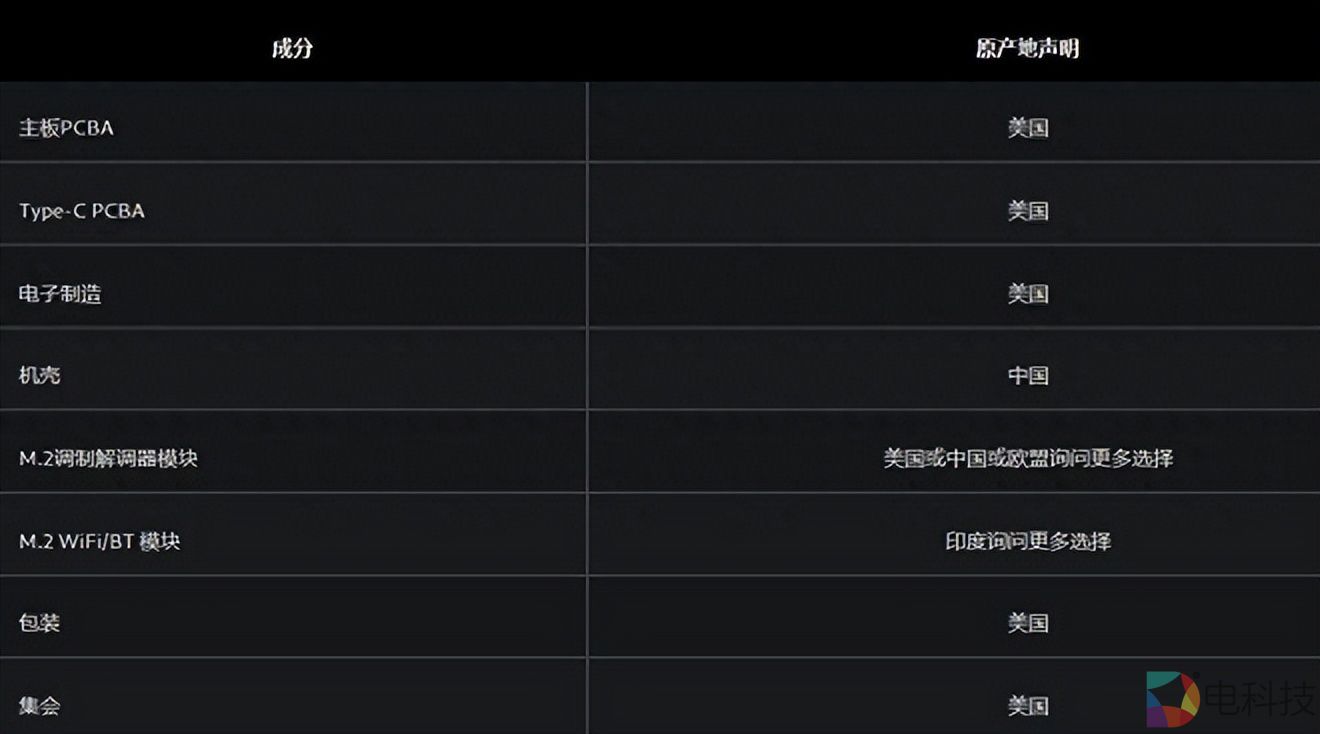Image resolution: width=1320 pixels, height=734 pixels.
Task: Click the 包装 row label
Action: pos(40,623)
